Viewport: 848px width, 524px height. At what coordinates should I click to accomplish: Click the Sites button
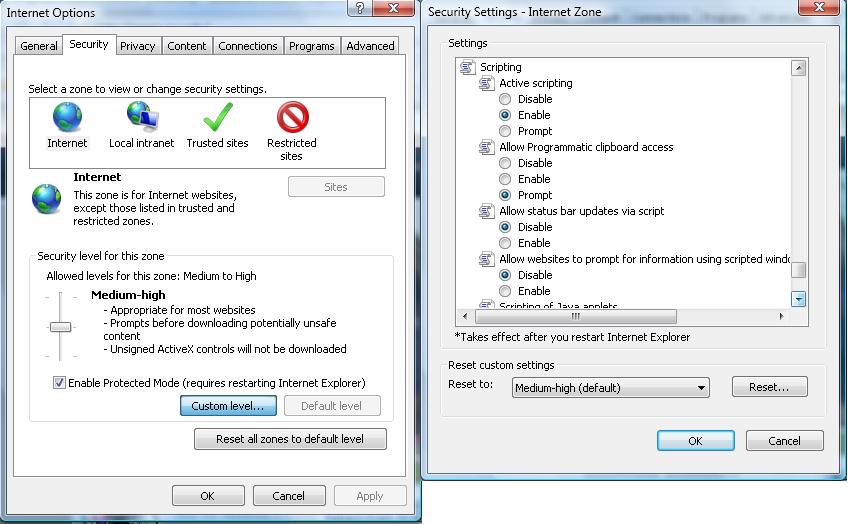[x=336, y=187]
